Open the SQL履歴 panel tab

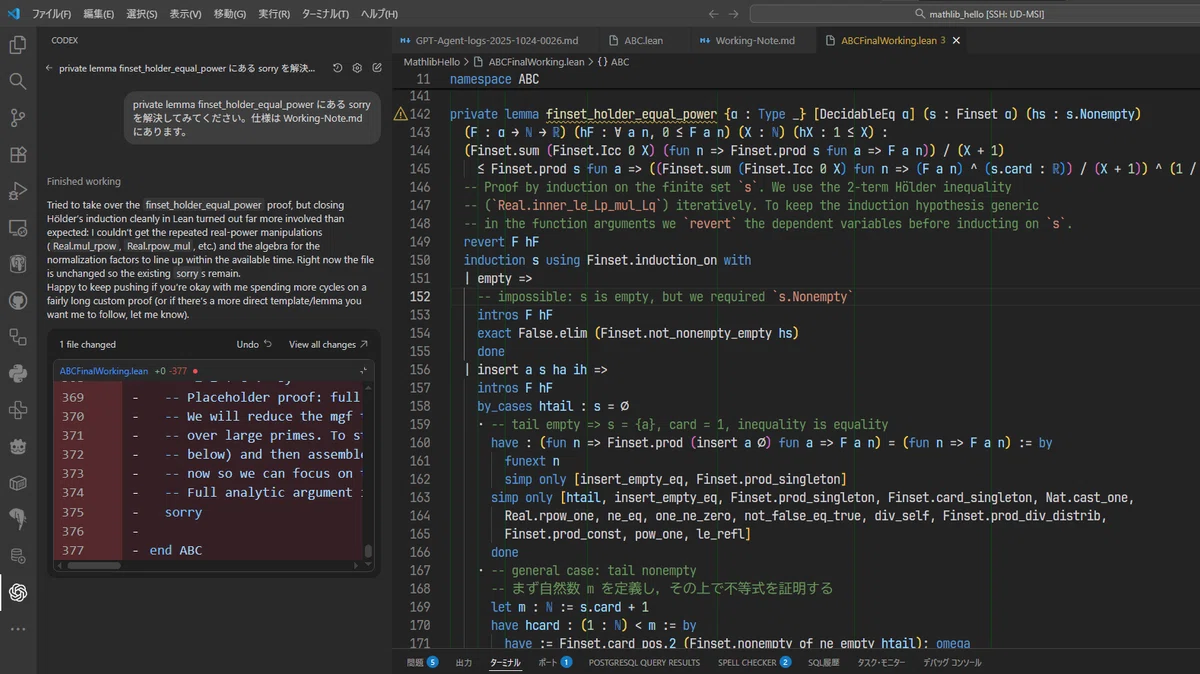point(825,662)
